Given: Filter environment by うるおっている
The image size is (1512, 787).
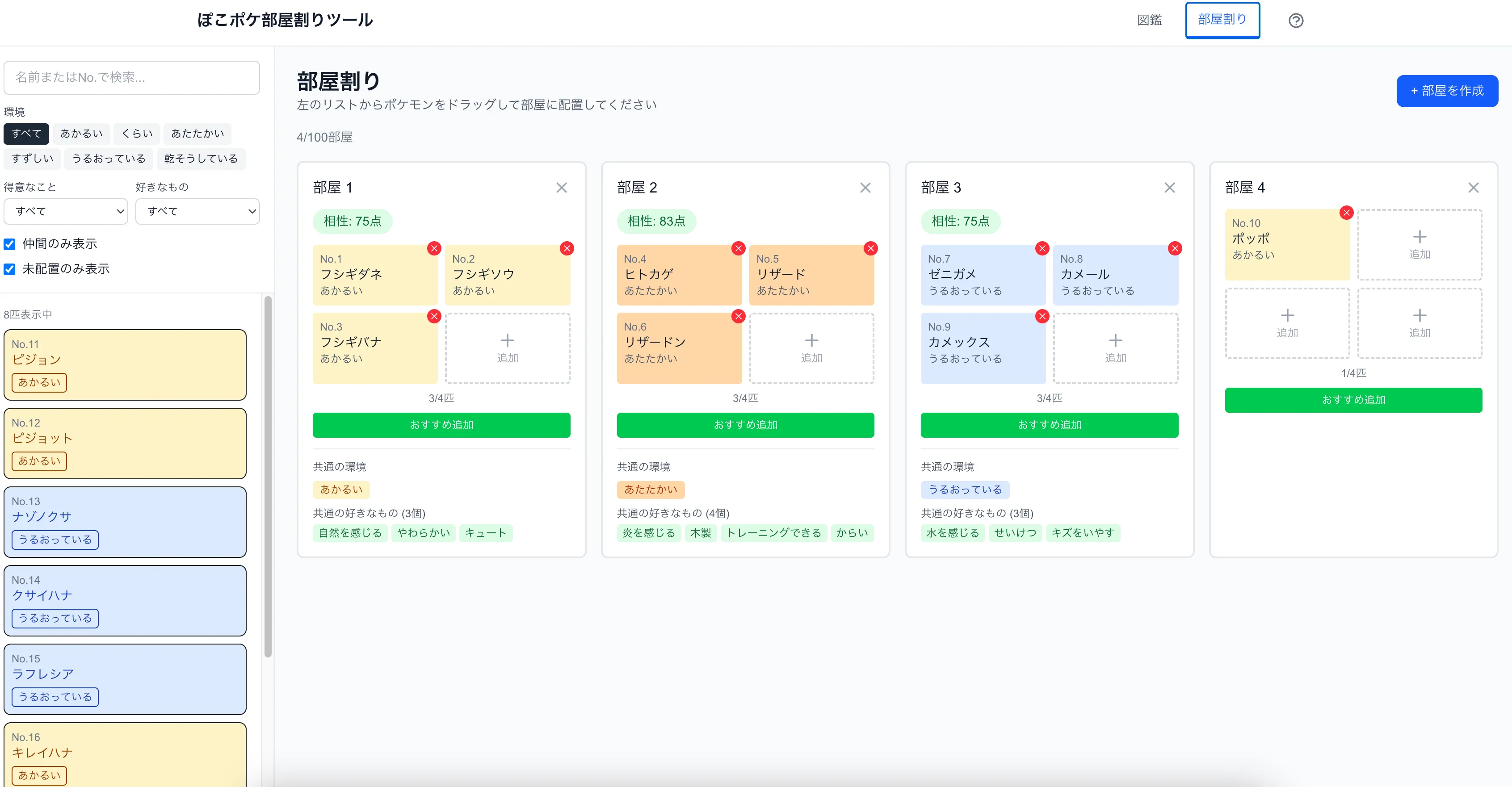Looking at the screenshot, I should 109,159.
